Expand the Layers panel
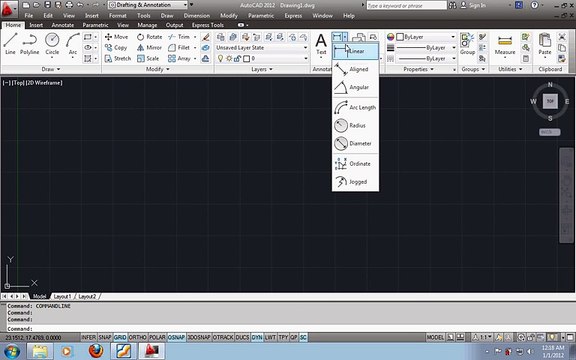 tap(262, 69)
